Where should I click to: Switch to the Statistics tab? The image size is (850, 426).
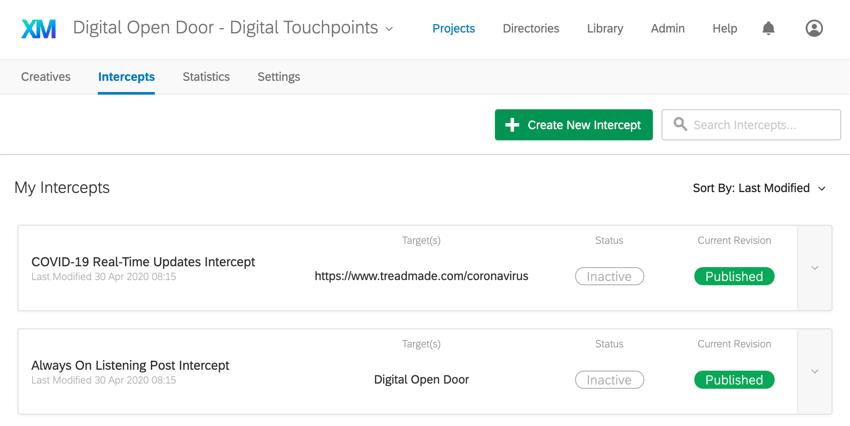click(206, 77)
